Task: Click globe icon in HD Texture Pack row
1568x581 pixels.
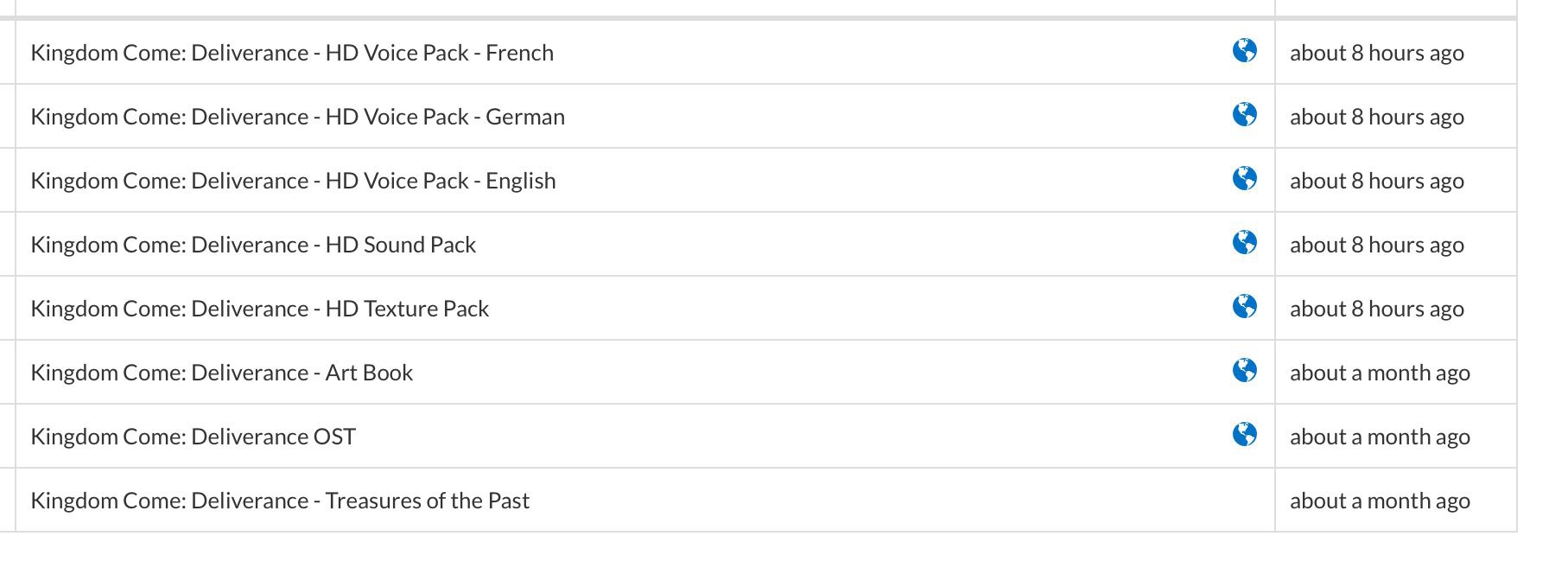Action: (1244, 307)
